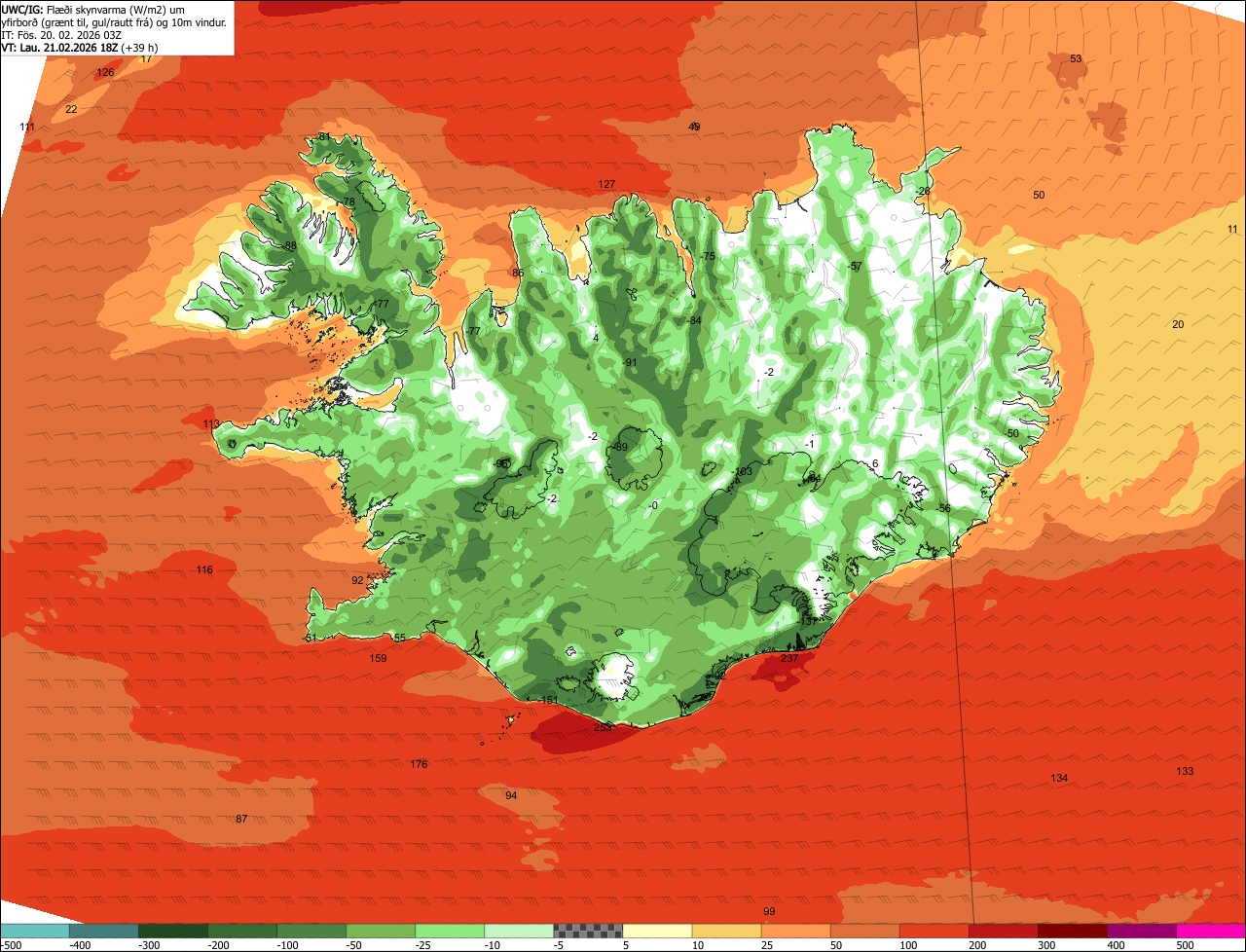Image resolution: width=1246 pixels, height=952 pixels.
Task: Click the '134' value on the map
Action: pos(1060,779)
